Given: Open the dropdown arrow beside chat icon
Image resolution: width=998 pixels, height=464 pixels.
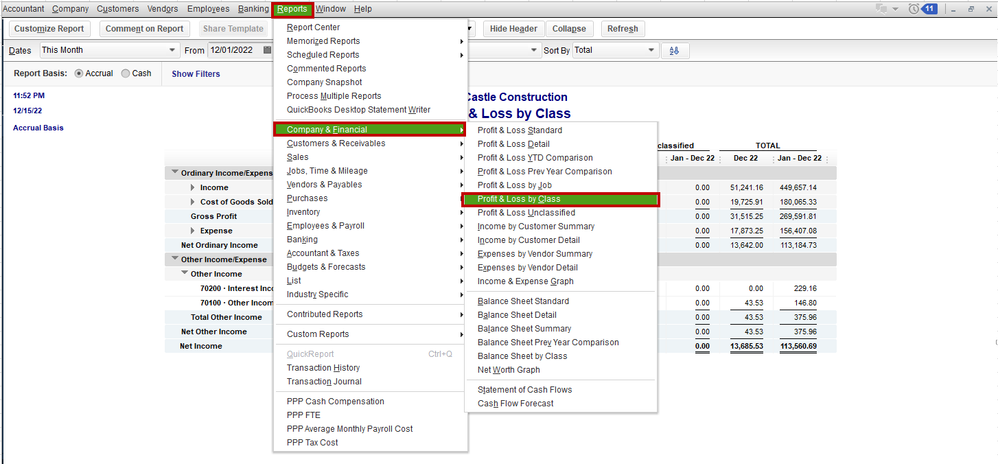Looking at the screenshot, I should click(896, 10).
